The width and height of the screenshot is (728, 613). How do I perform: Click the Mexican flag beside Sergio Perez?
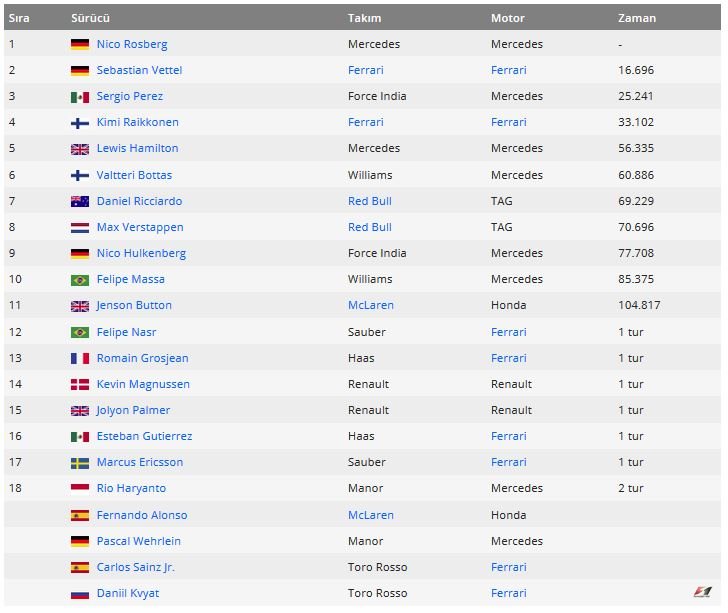point(80,97)
